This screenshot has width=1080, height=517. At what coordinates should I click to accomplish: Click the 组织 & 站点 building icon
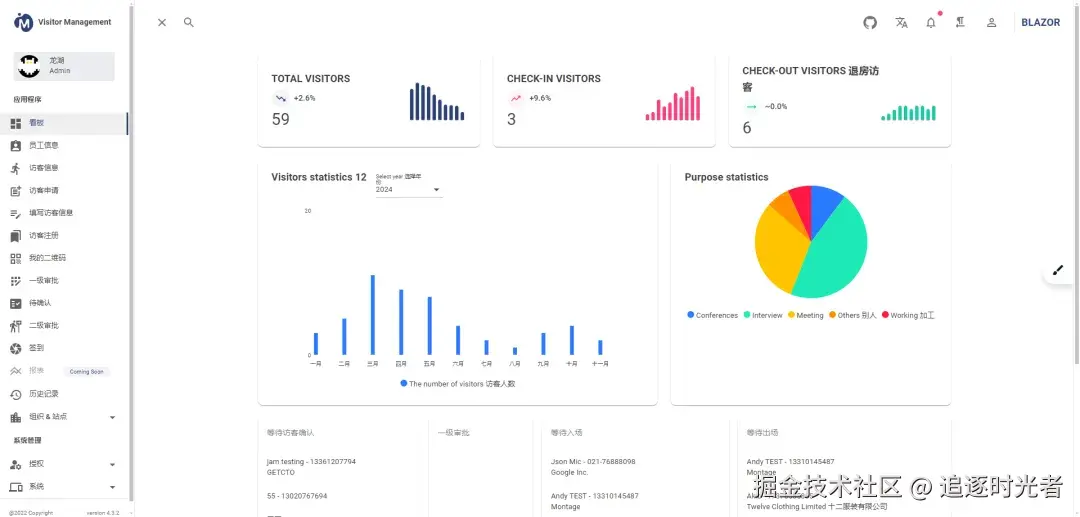coord(16,417)
